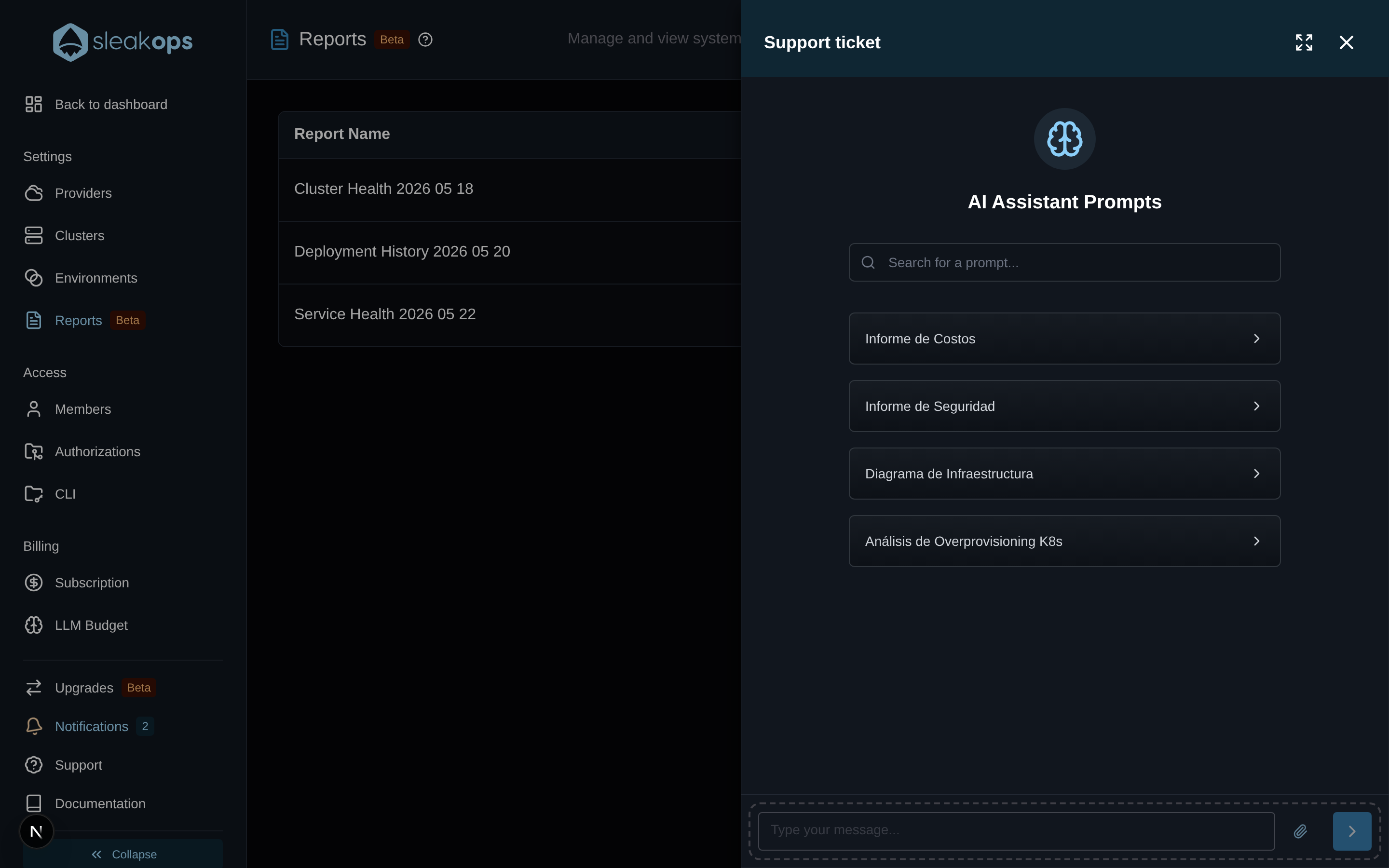Click the Reports page header document icon
Viewport: 1389px width, 868px height.
coord(280,40)
